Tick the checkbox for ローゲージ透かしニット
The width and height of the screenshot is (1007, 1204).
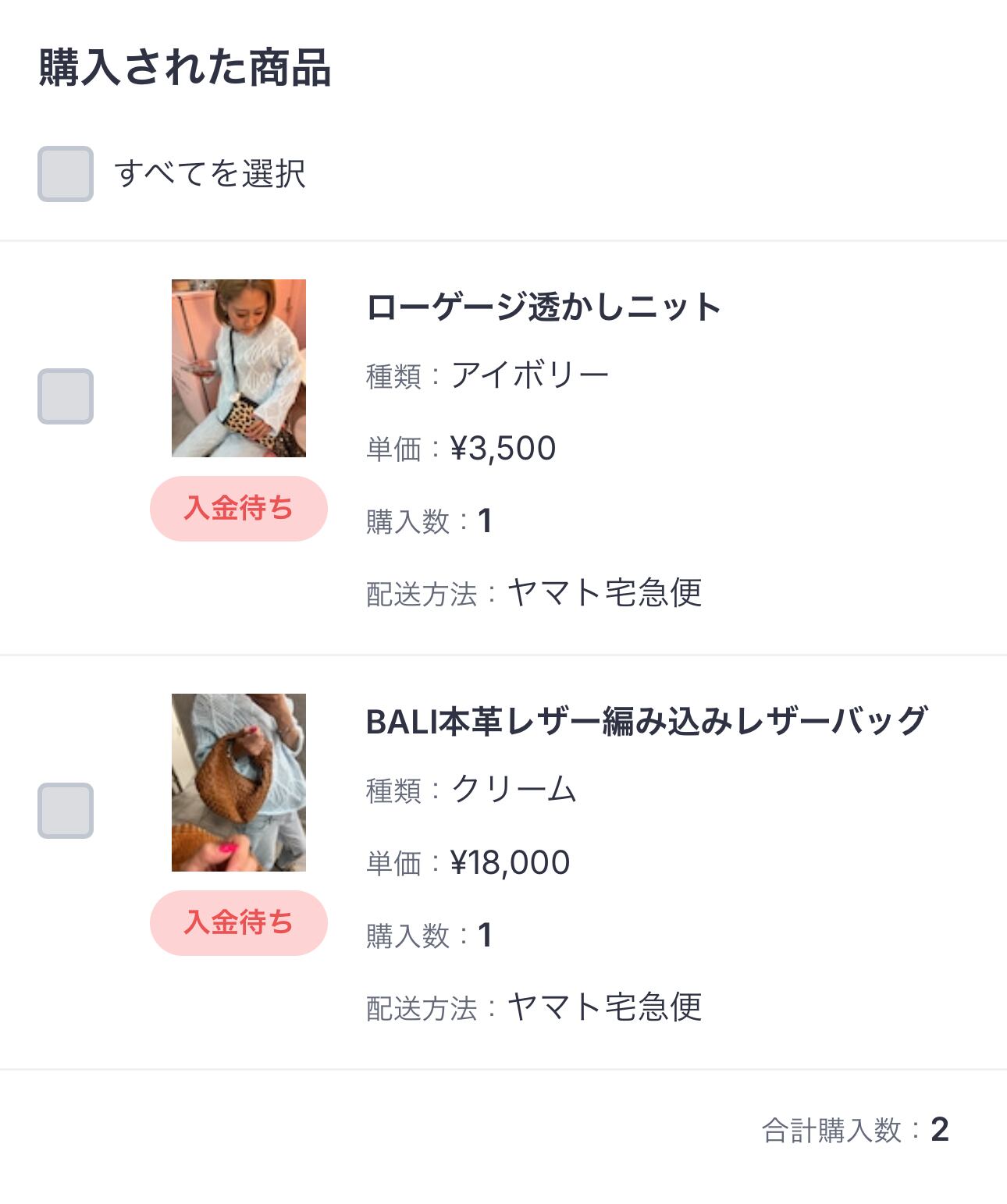tap(66, 396)
